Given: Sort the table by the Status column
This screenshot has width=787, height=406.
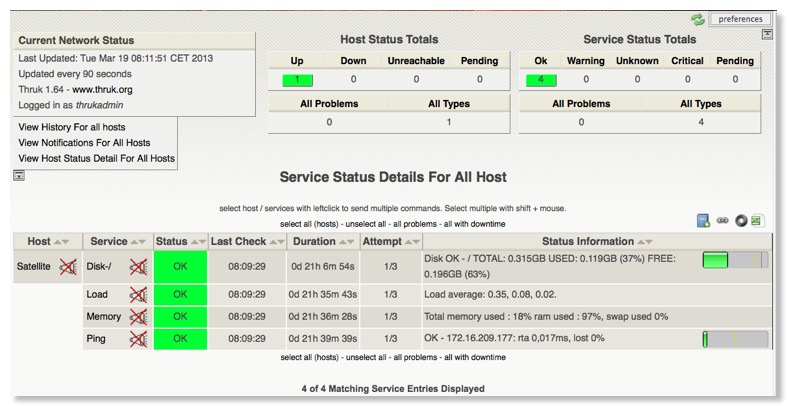Looking at the screenshot, I should pyautogui.click(x=197, y=242).
